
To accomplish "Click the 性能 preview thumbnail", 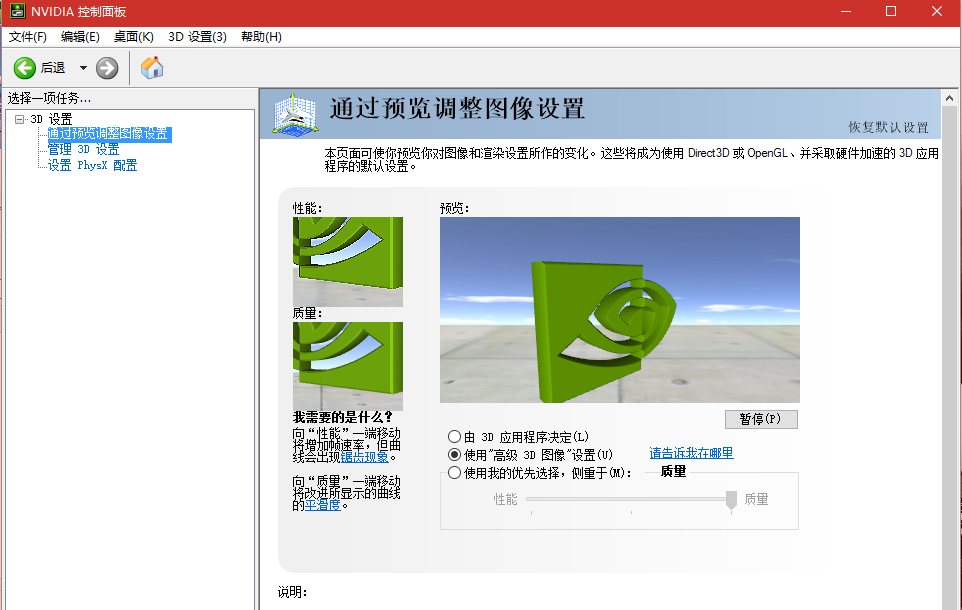I will pos(348,261).
